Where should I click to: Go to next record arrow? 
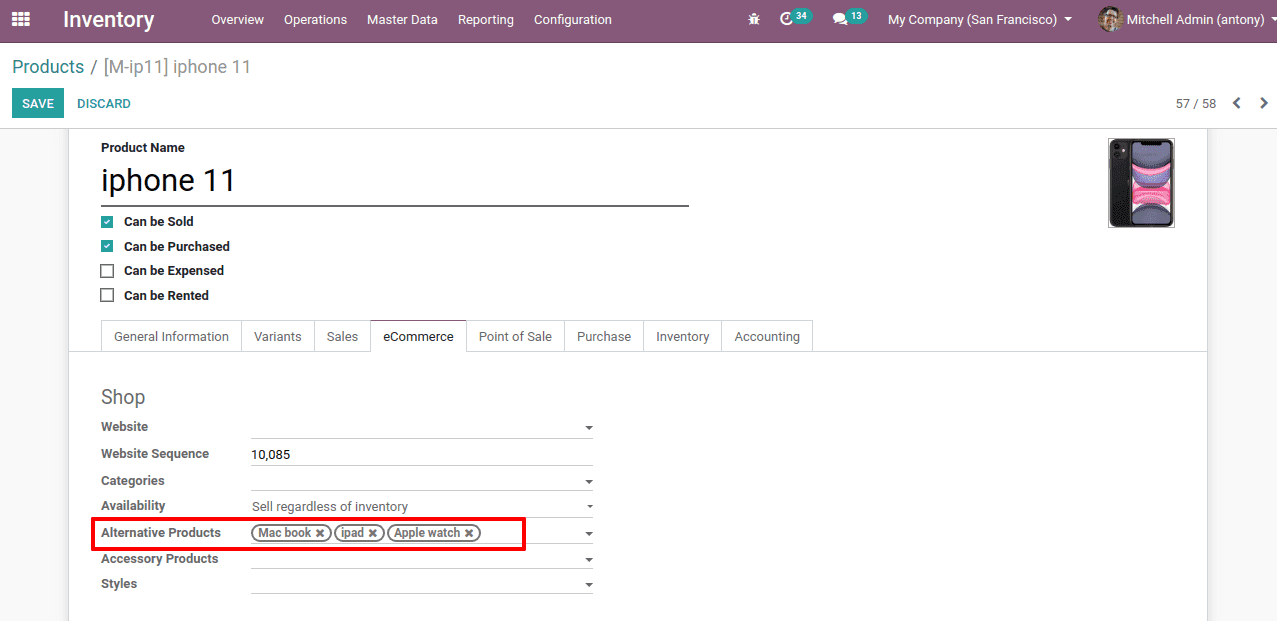(1264, 103)
